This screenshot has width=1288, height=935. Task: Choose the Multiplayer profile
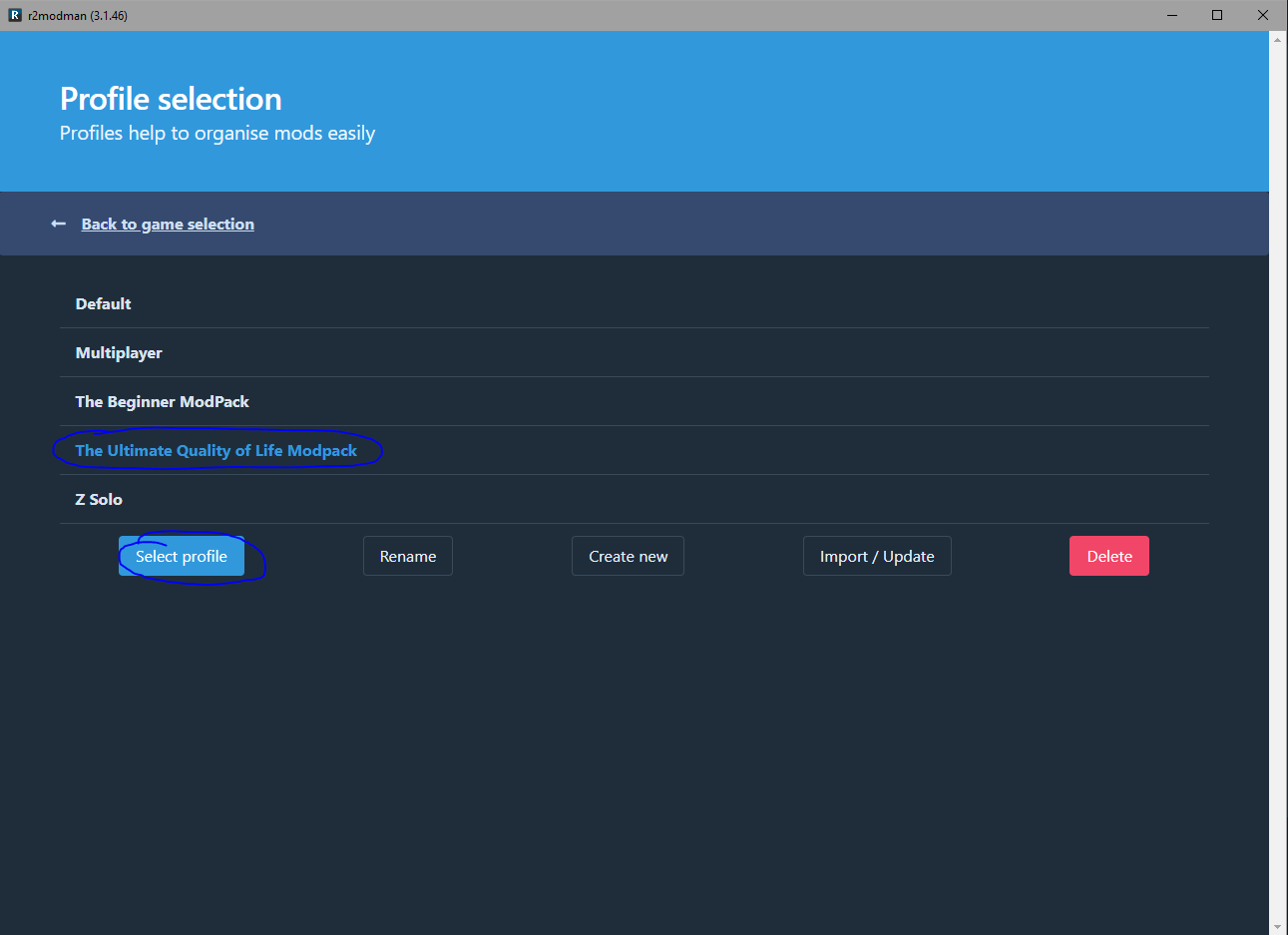tap(635, 352)
